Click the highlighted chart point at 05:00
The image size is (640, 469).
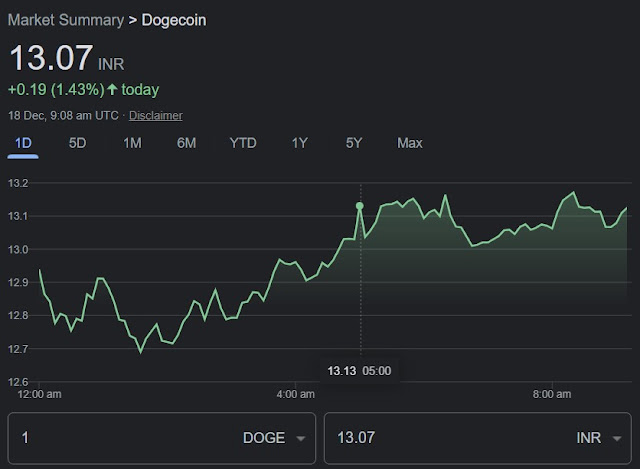pyautogui.click(x=360, y=206)
